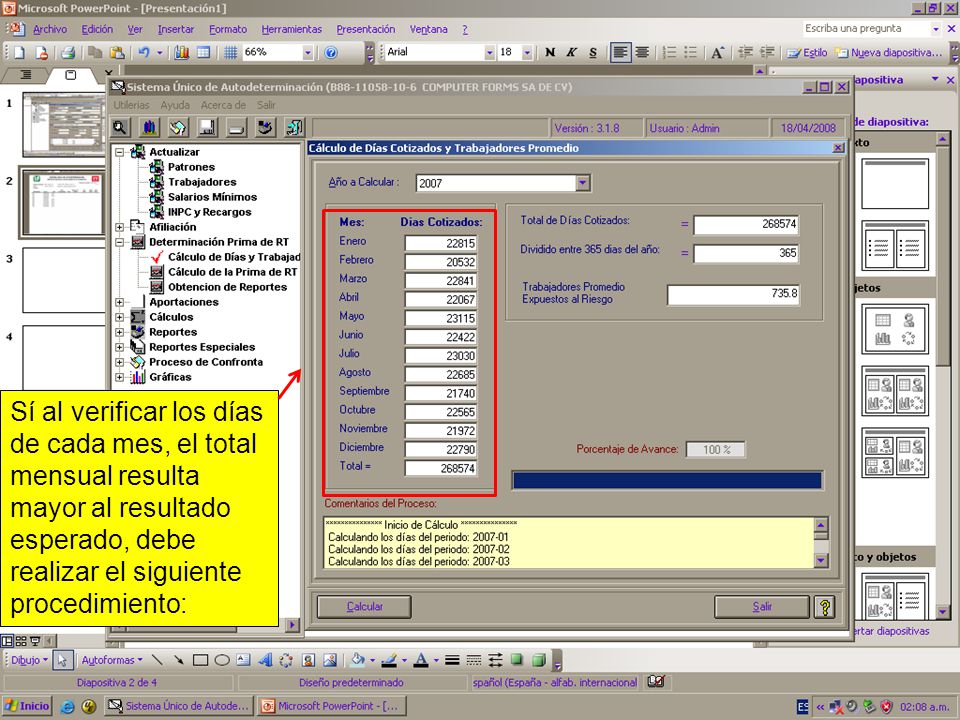Expand the Afiliación tree node
This screenshot has height=720, width=960.
[x=119, y=227]
